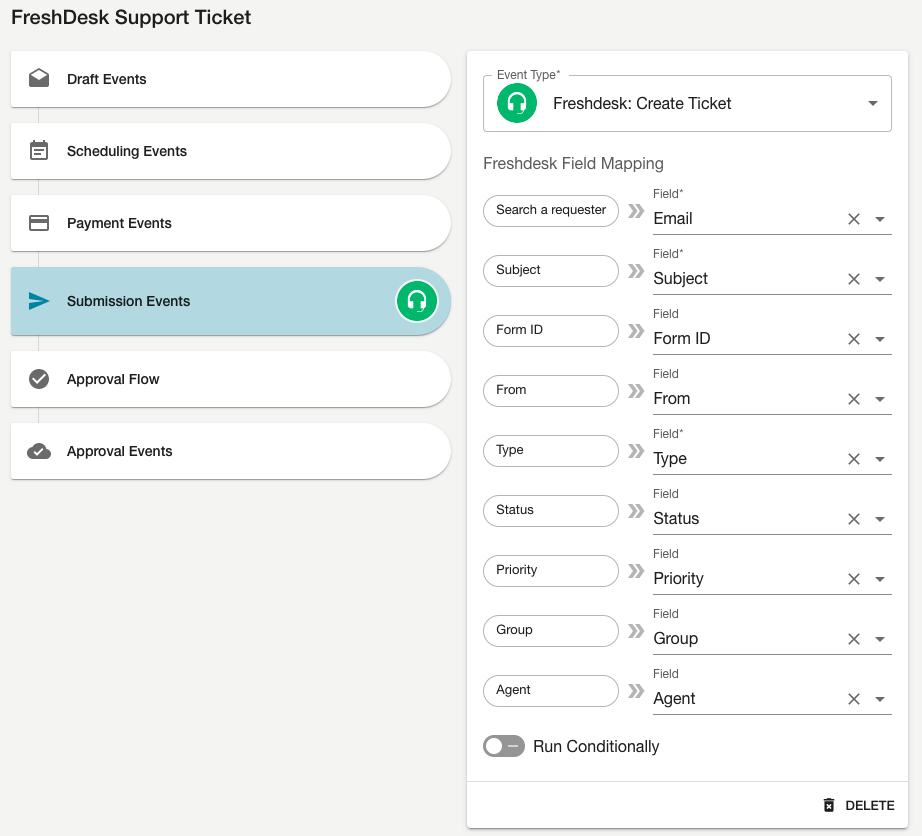Click into the Type field input
The width and height of the screenshot is (922, 836).
(740, 459)
